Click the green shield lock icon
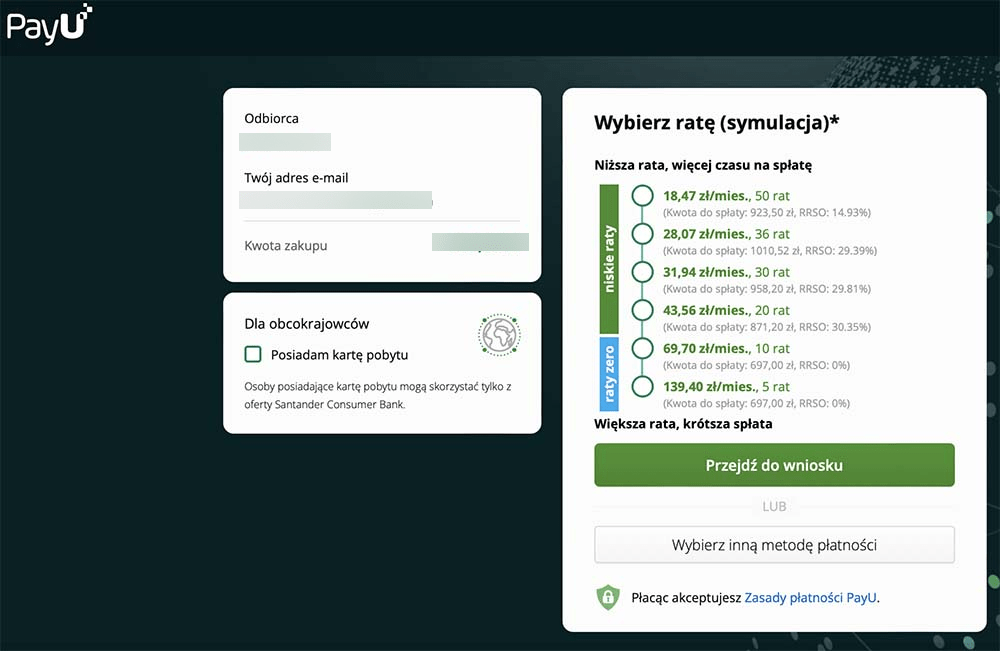The height and width of the screenshot is (651, 1000). 608,598
